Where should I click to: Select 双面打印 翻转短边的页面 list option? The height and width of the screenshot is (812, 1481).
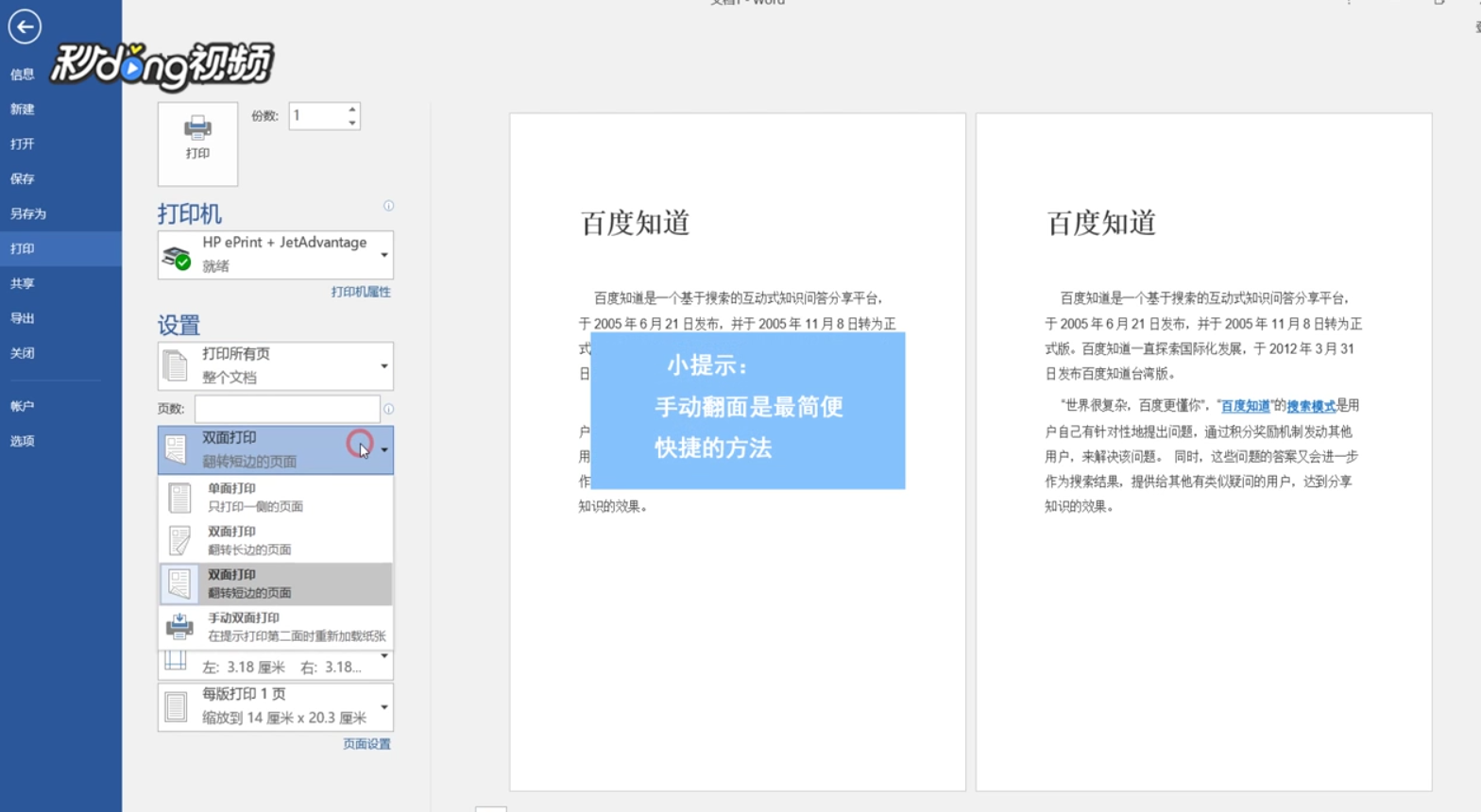[x=275, y=584]
